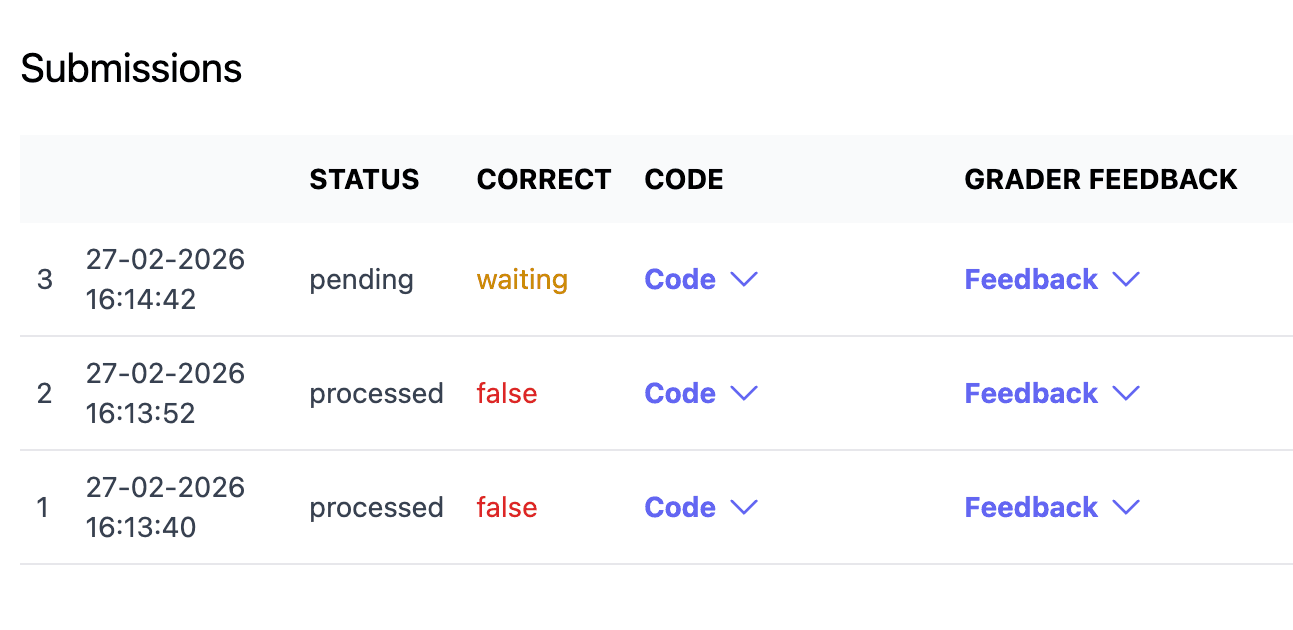Open Code text link for the 16:13:52 submission
The image size is (1293, 630).
(x=681, y=394)
